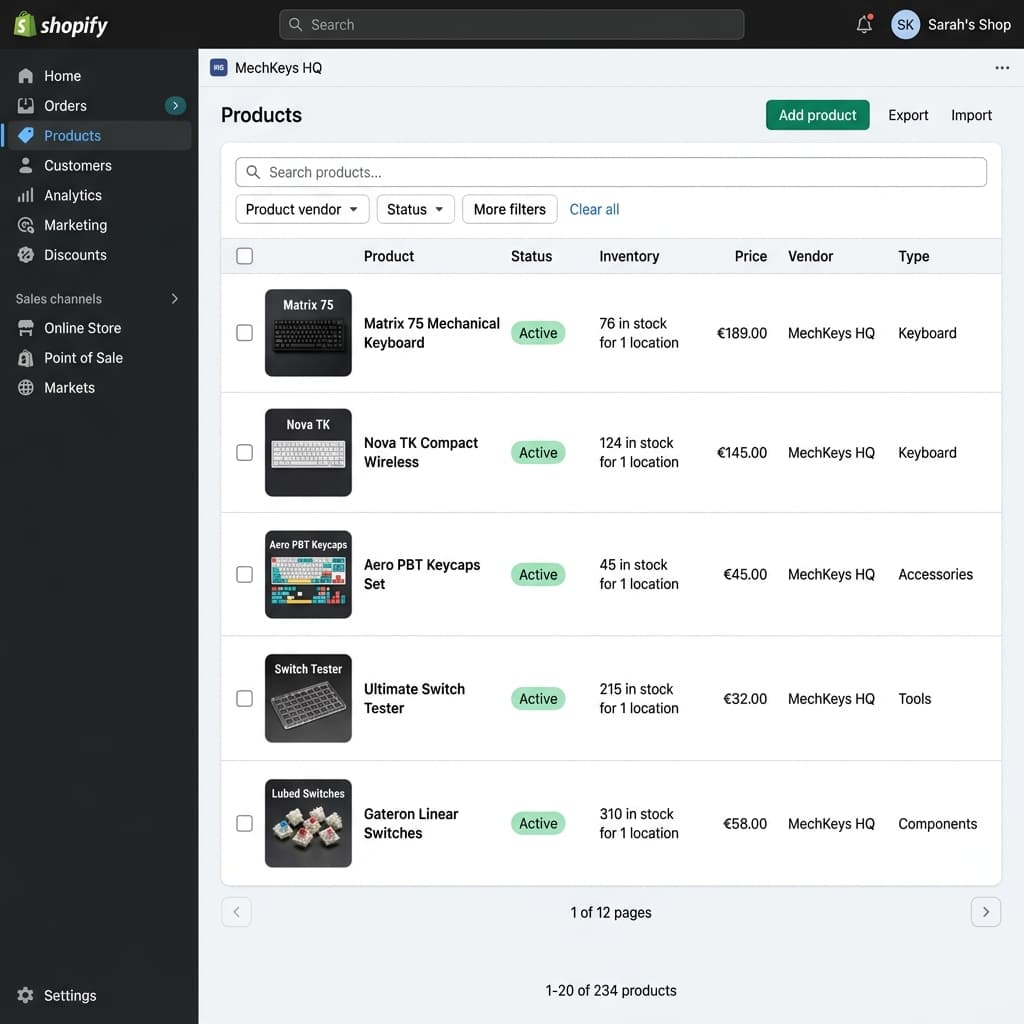The width and height of the screenshot is (1024, 1024).
Task: Check the Nova TK Compact Wireless checkbox
Action: [244, 453]
